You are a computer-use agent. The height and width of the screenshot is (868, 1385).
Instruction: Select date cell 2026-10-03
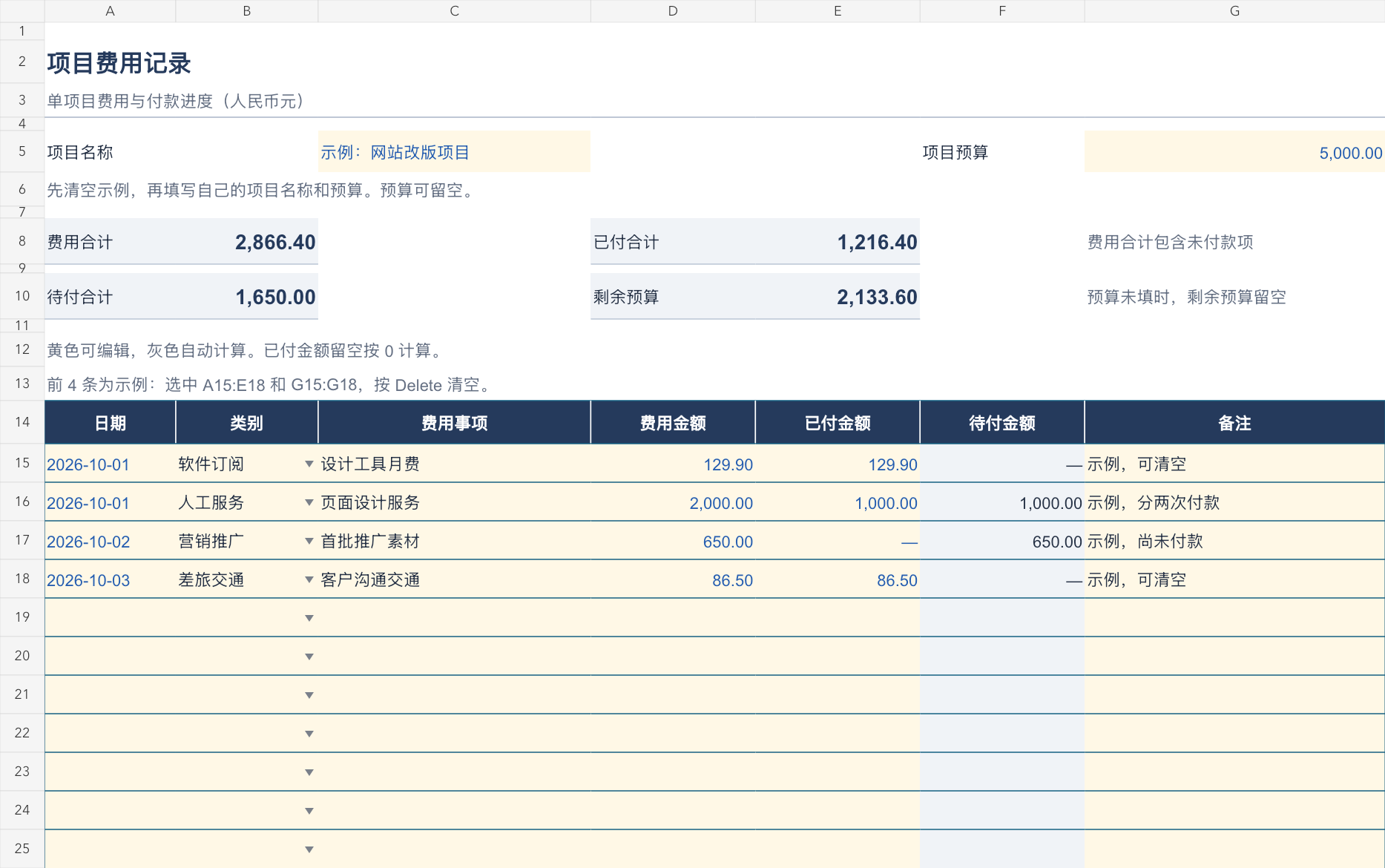point(110,580)
